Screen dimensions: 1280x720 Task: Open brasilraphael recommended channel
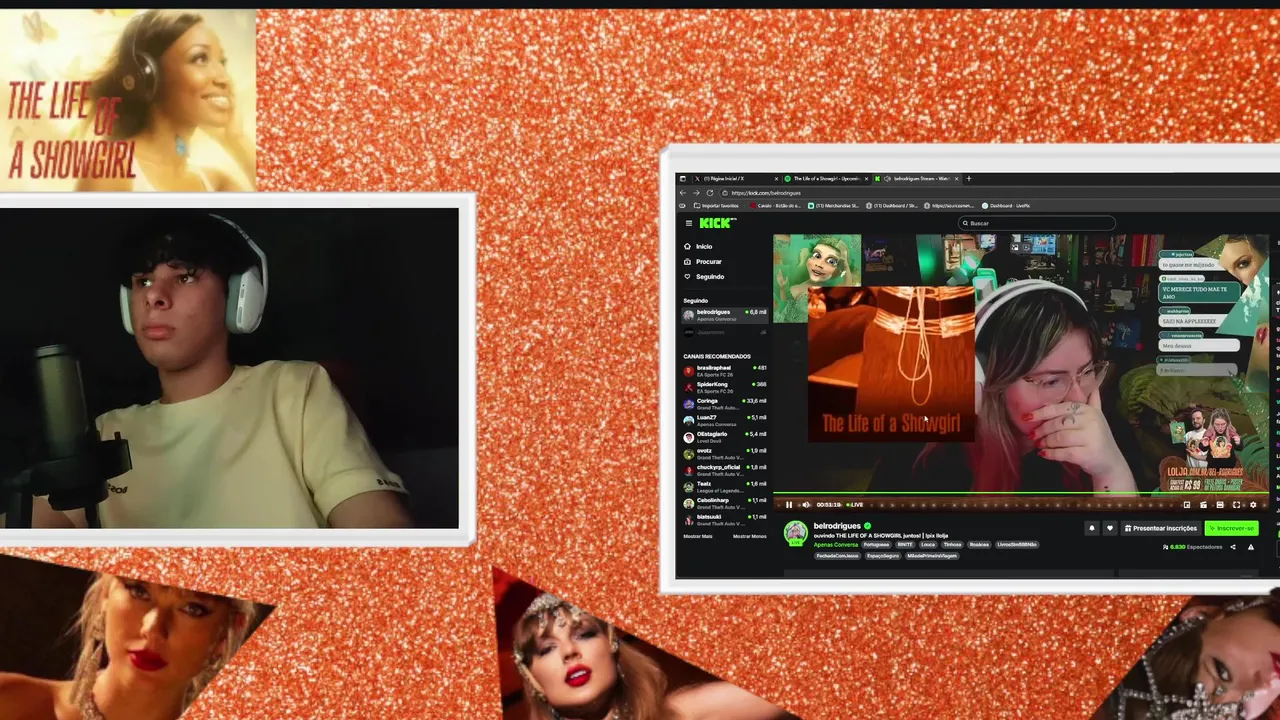(725, 371)
